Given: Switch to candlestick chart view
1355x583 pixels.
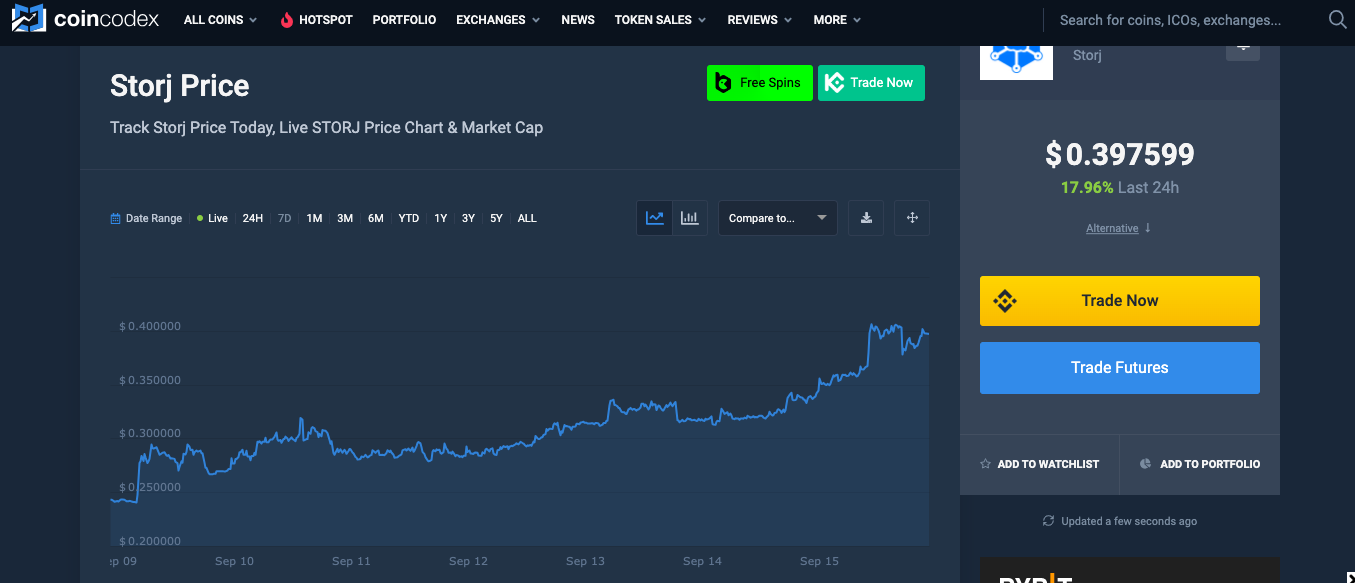Looking at the screenshot, I should (x=690, y=218).
